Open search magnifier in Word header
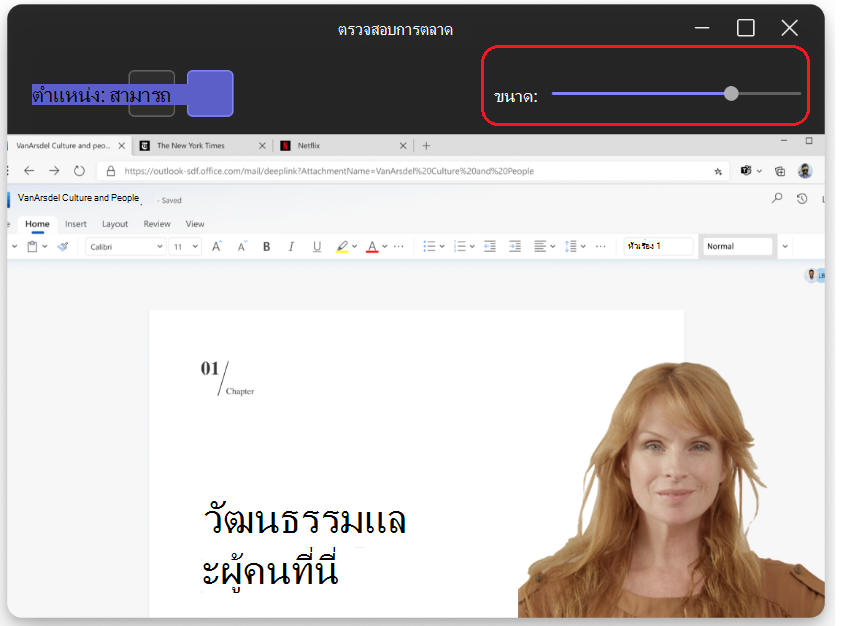 pyautogui.click(x=777, y=199)
